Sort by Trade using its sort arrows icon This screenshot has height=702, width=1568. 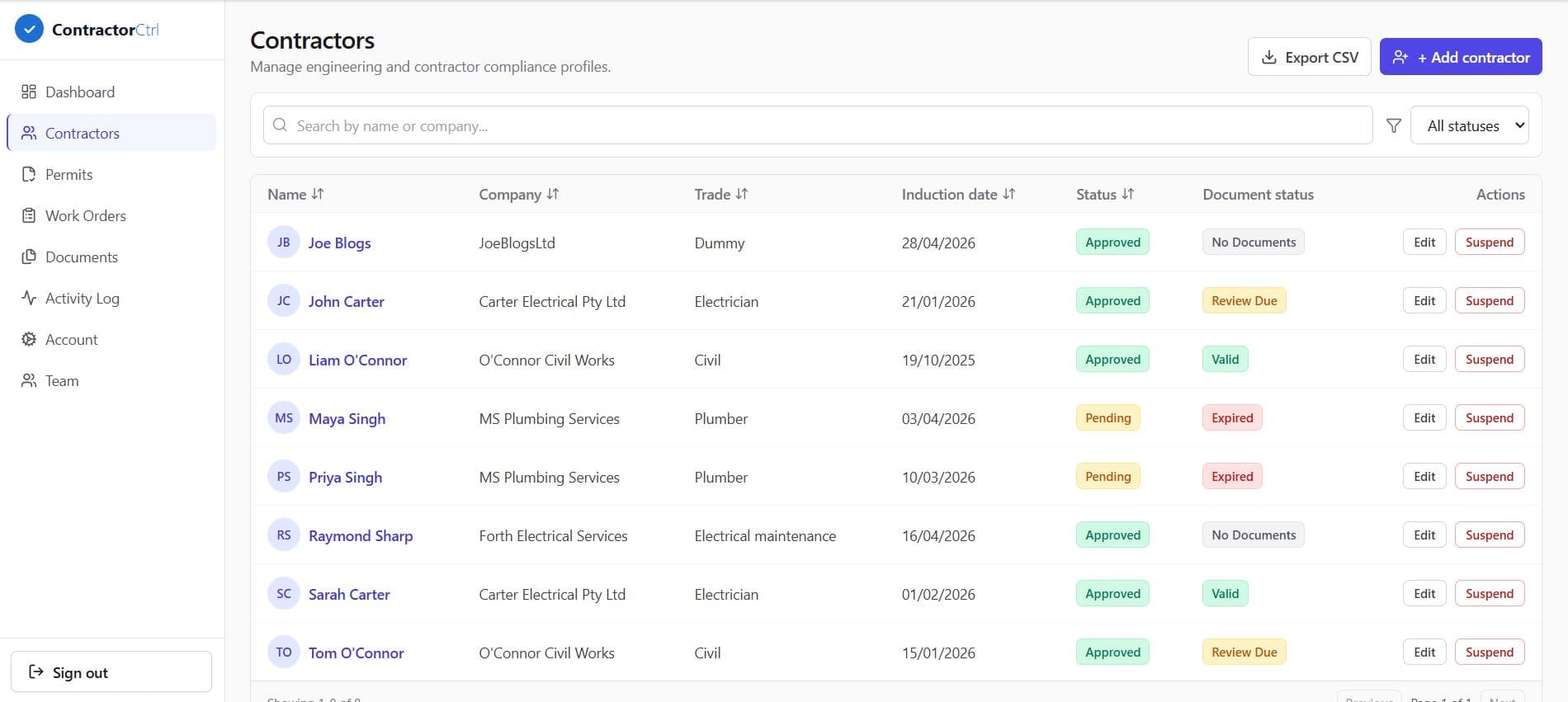[742, 194]
